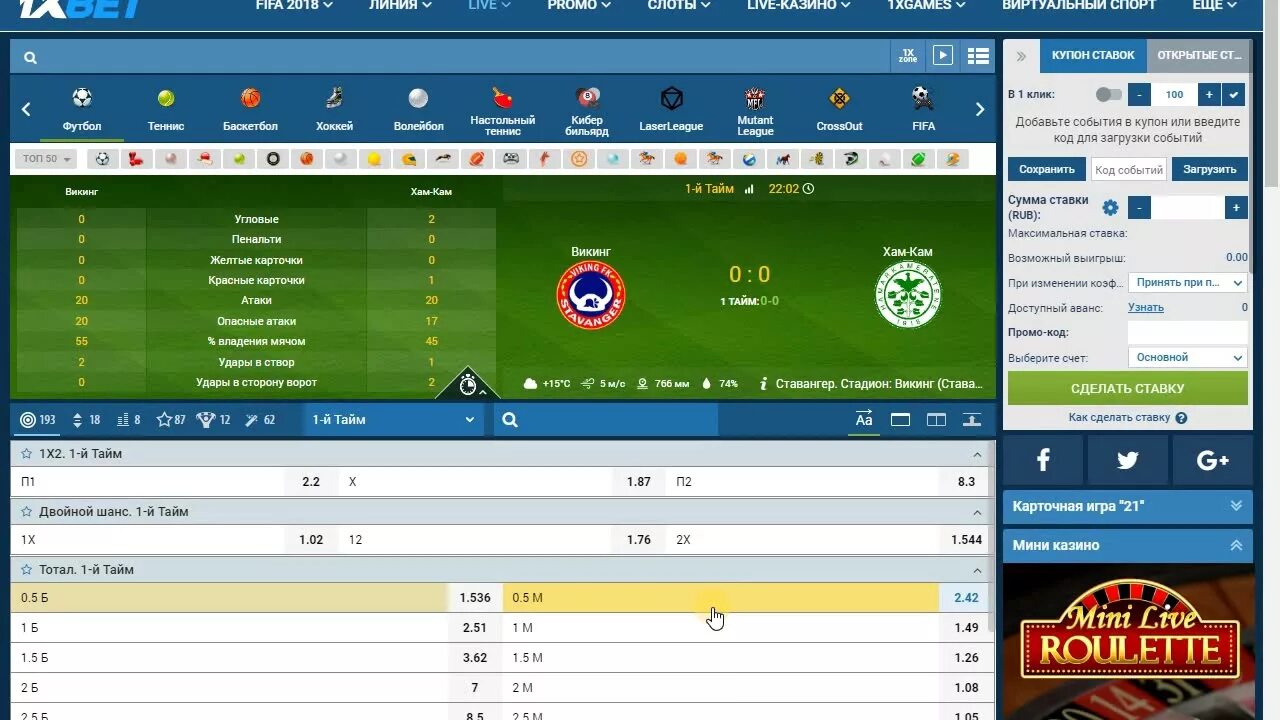The image size is (1280, 720).
Task: Select 0.5 М total odds 2.42
Action: click(966, 598)
